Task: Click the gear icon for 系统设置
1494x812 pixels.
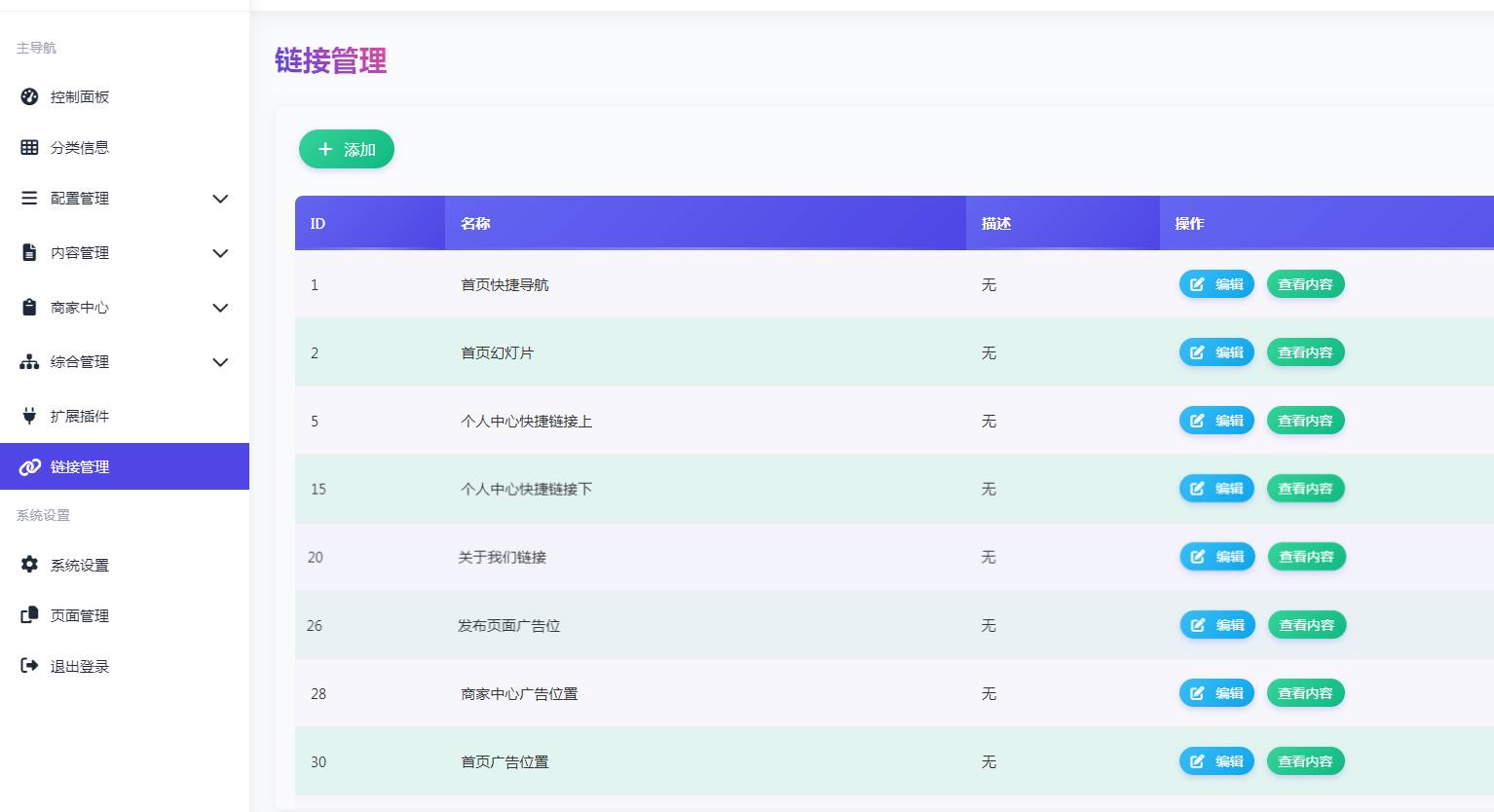Action: pos(29,565)
